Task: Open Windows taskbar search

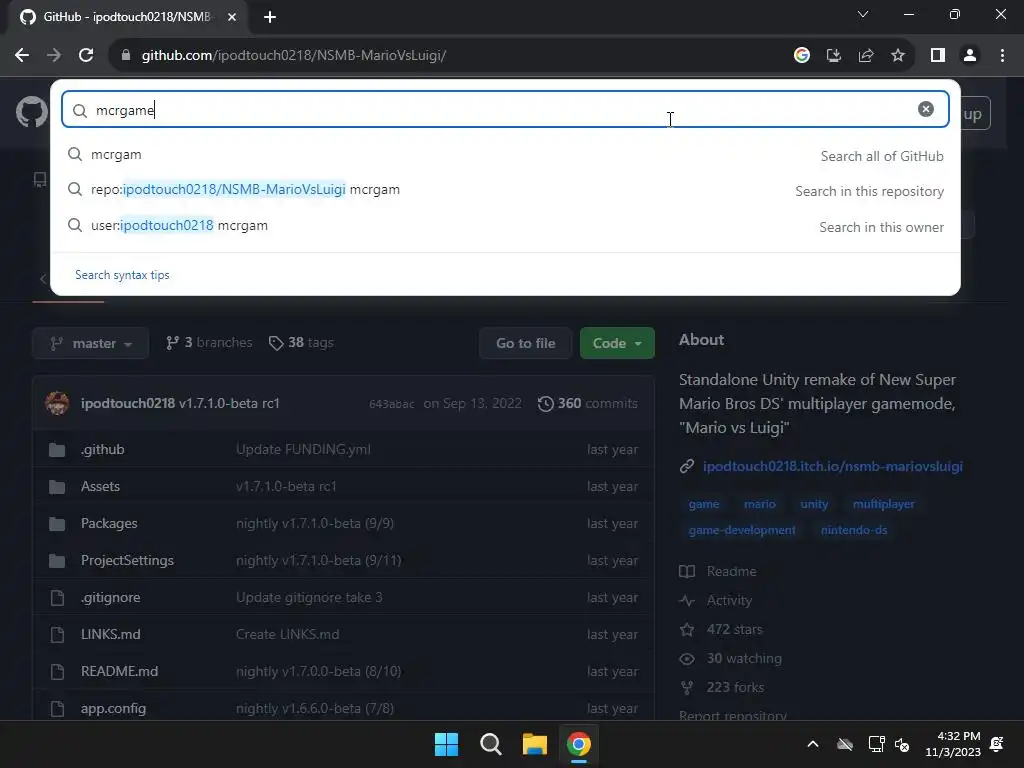Action: (x=490, y=744)
